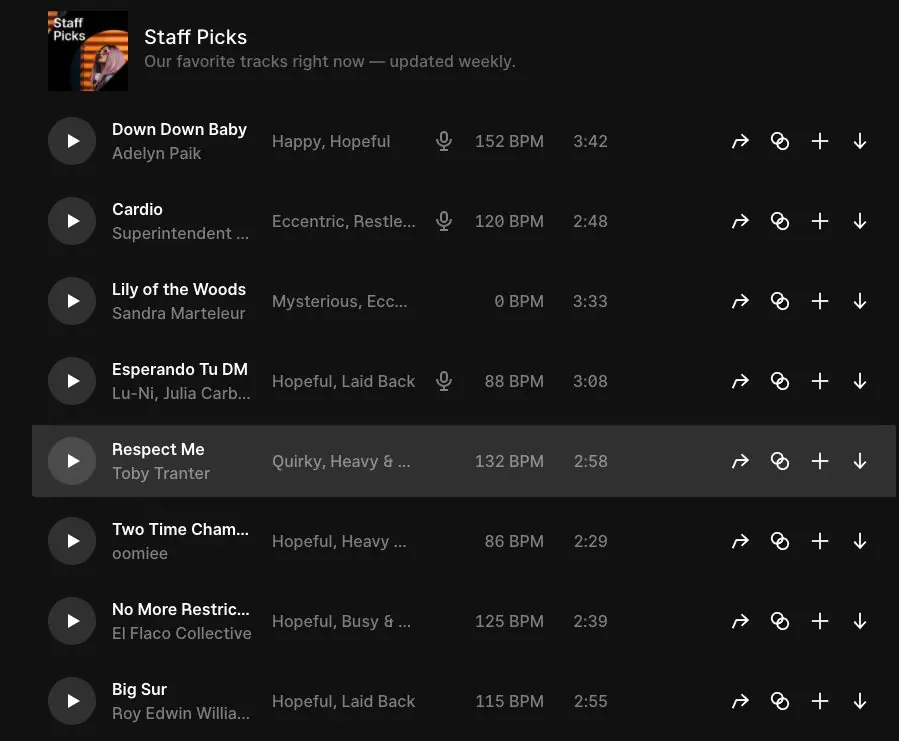This screenshot has height=741, width=899.
Task: Download the Esperando Tu DM track
Action: point(860,381)
